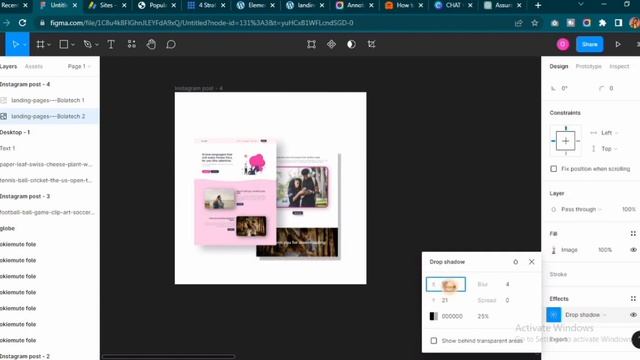Image resolution: width=640 pixels, height=360 pixels.
Task: Select the Rectangle shape tool
Action: pyautogui.click(x=64, y=44)
